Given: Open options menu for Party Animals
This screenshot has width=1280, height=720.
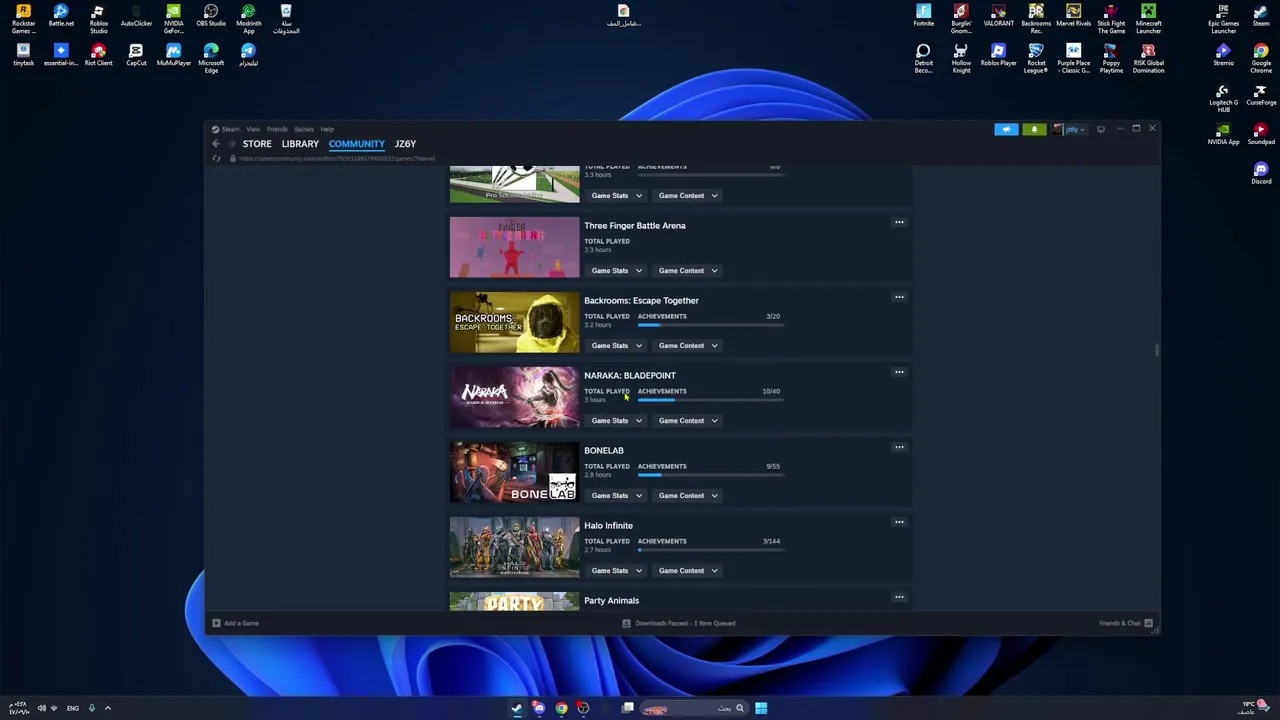Looking at the screenshot, I should [x=899, y=597].
